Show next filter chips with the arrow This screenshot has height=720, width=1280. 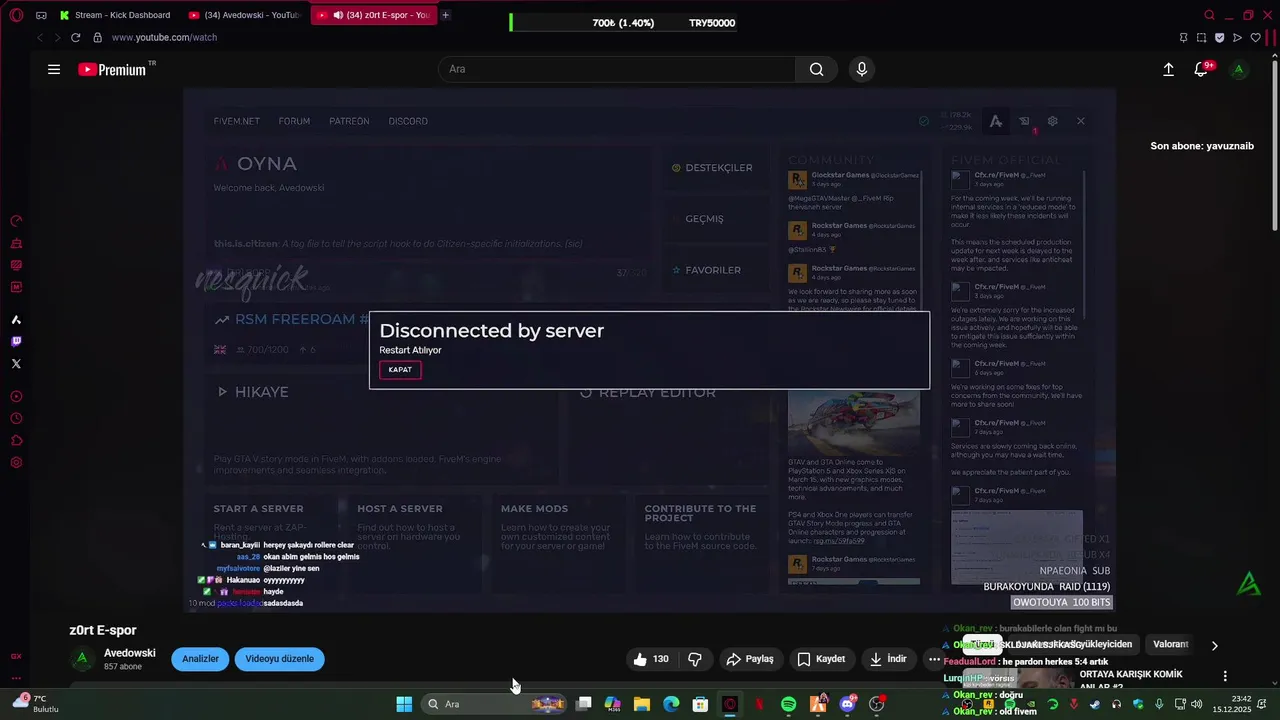pyautogui.click(x=1215, y=646)
